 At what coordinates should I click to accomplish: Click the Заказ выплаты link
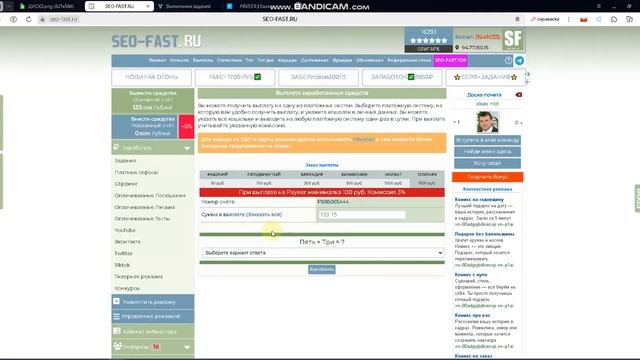322,165
